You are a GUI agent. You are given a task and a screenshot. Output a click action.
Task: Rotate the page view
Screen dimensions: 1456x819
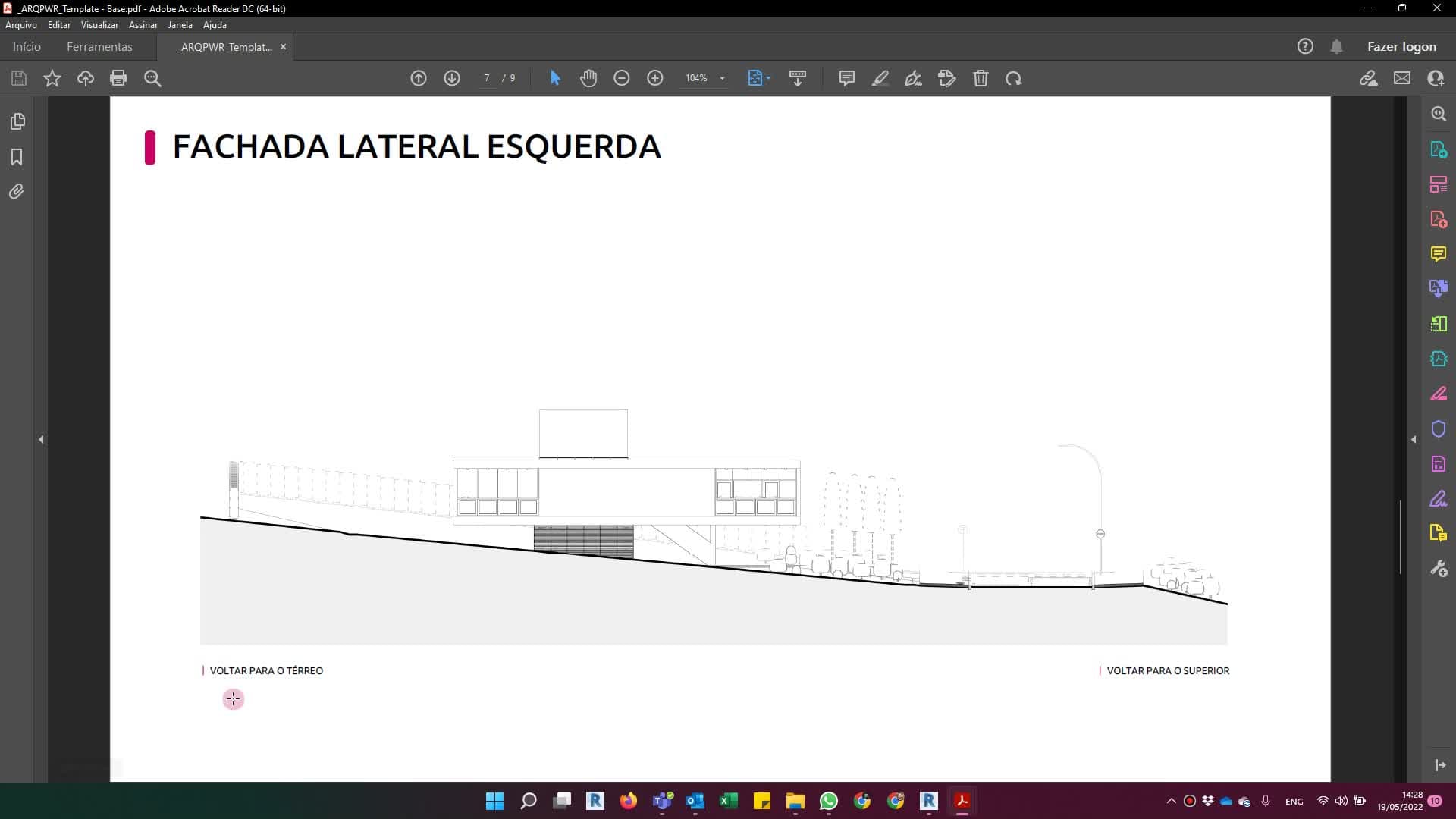pos(1014,78)
